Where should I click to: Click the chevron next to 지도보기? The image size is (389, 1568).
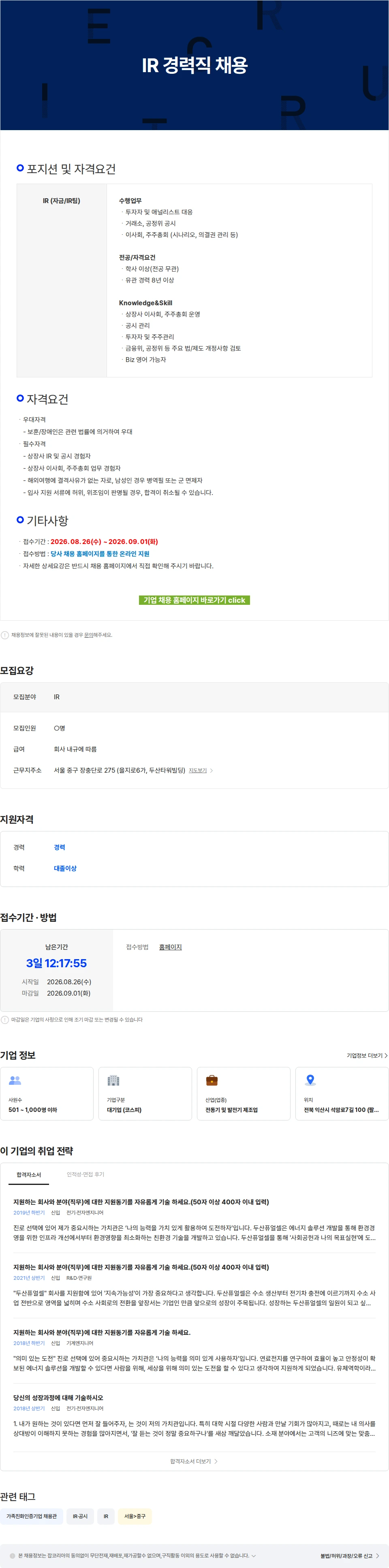pos(211,771)
